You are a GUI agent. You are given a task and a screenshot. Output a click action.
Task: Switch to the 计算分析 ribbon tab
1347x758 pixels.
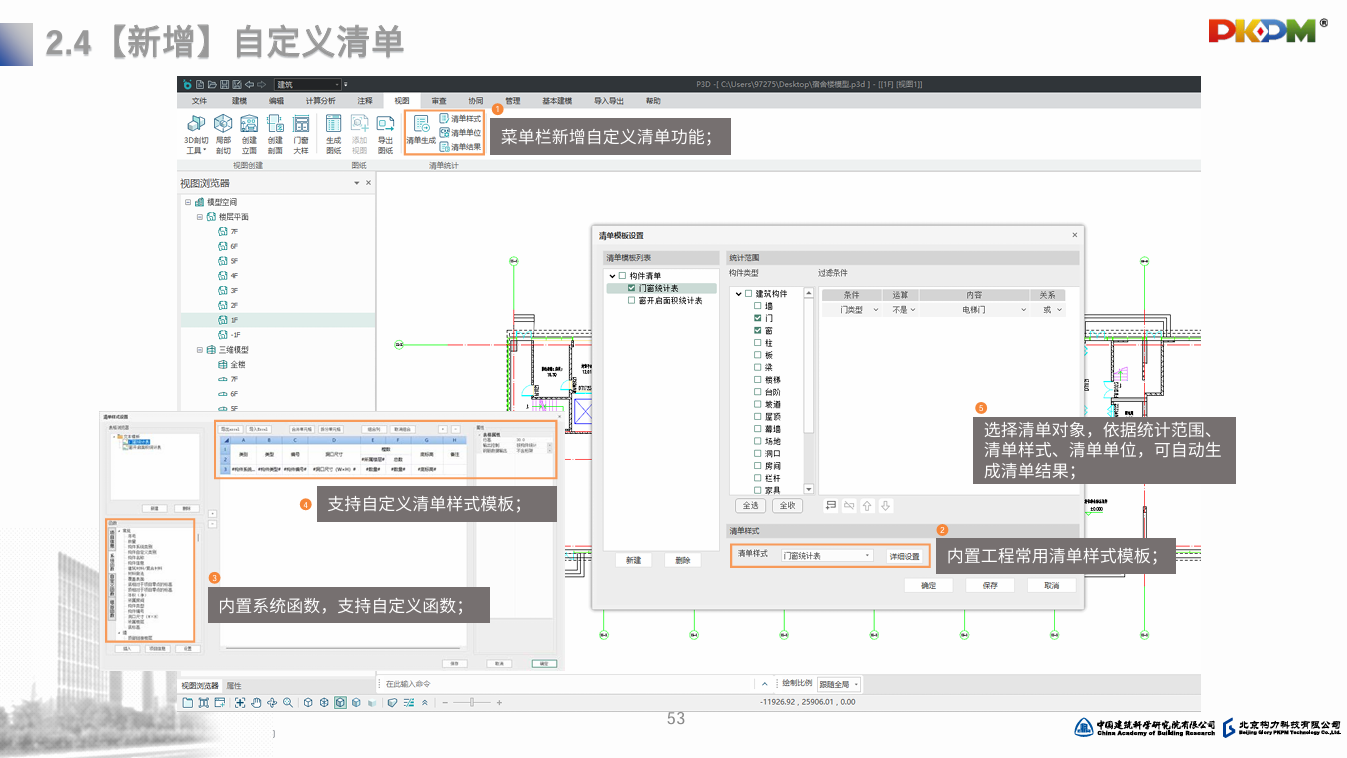point(320,101)
